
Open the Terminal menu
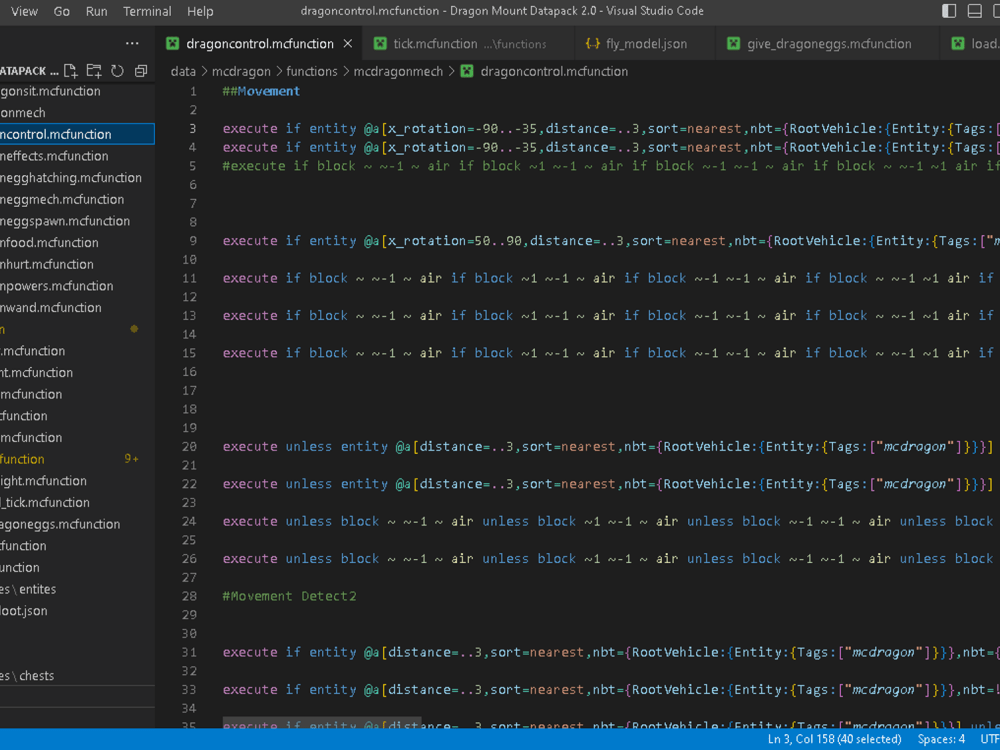coord(147,11)
